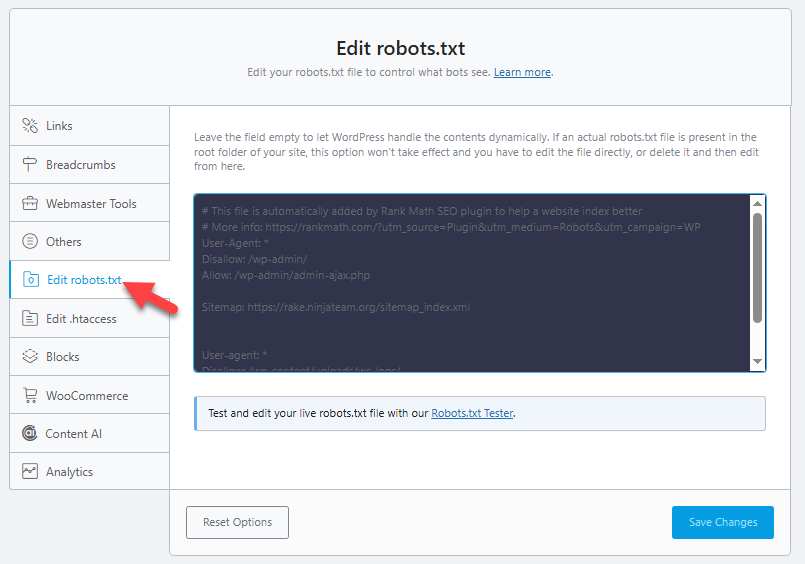The height and width of the screenshot is (564, 805).
Task: Click the Content AI icon
Action: 29,434
